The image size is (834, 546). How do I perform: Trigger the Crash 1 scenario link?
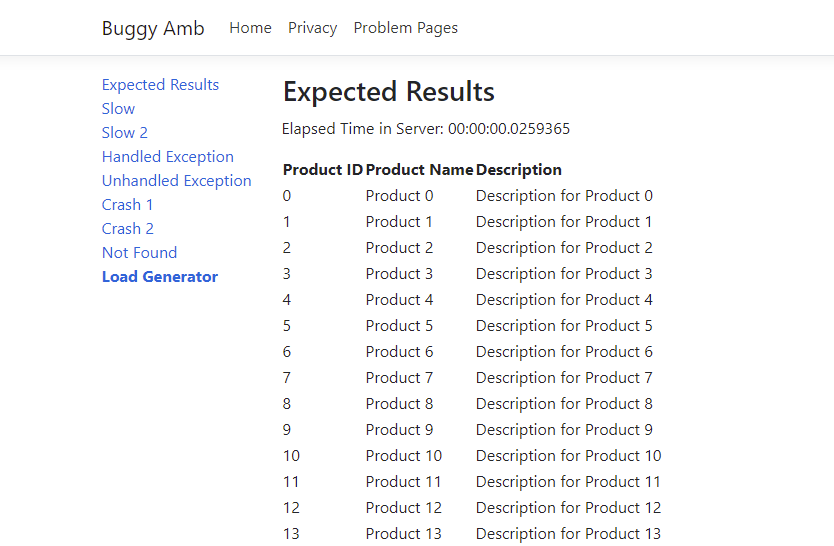click(x=127, y=205)
